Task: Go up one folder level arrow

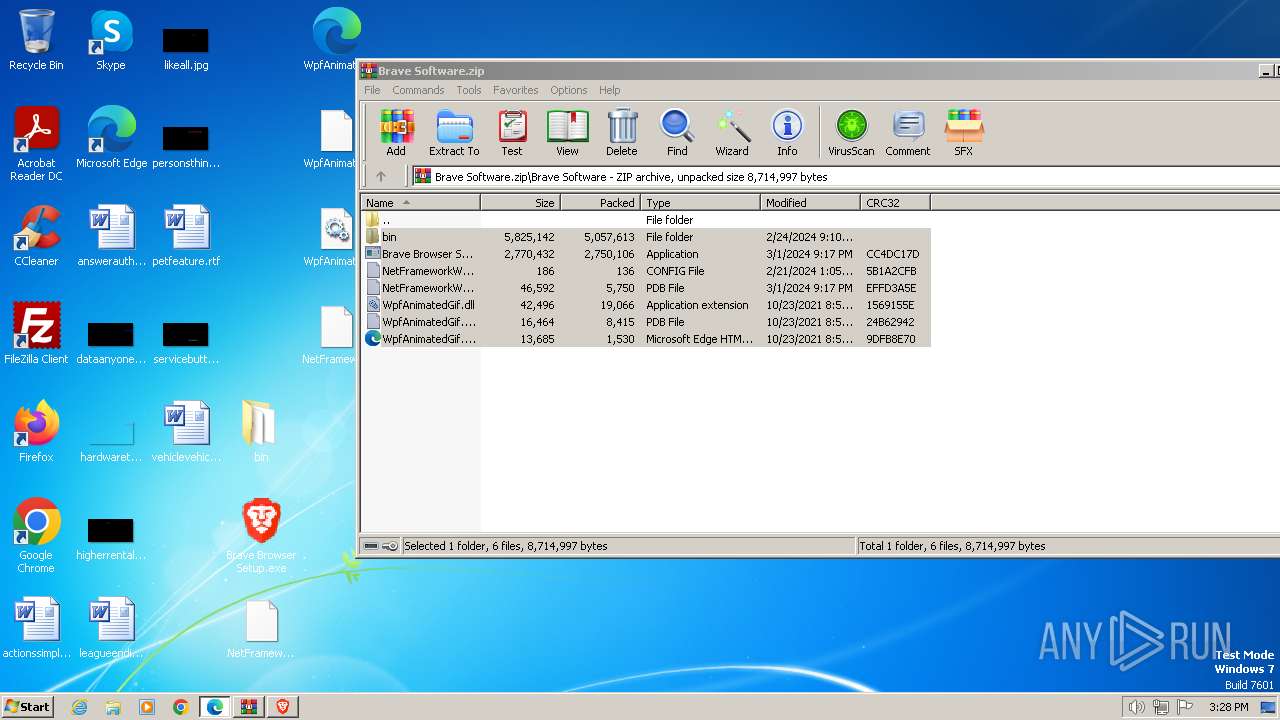Action: coord(381,176)
